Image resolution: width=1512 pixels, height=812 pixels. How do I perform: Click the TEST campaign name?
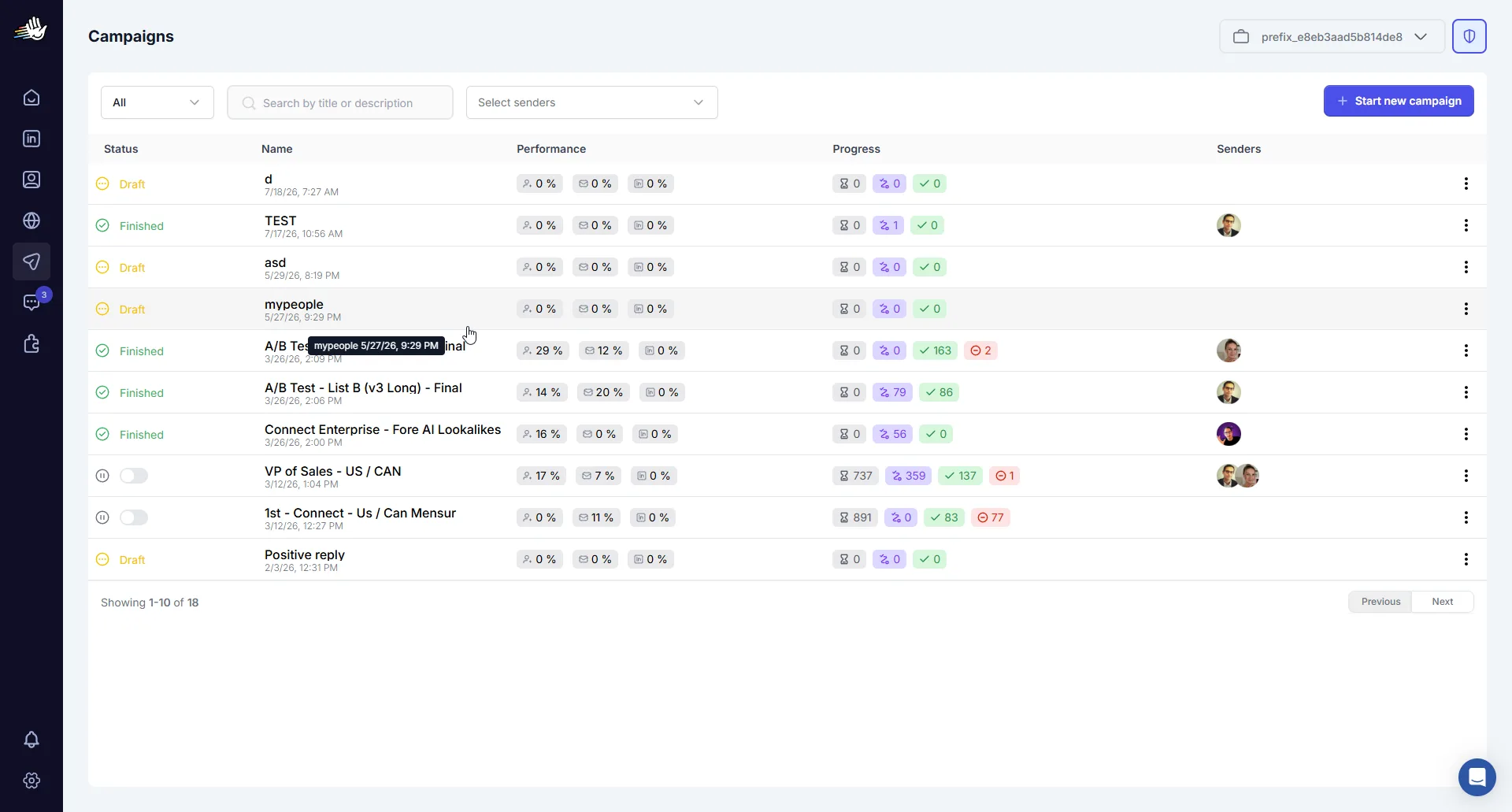[x=280, y=221]
